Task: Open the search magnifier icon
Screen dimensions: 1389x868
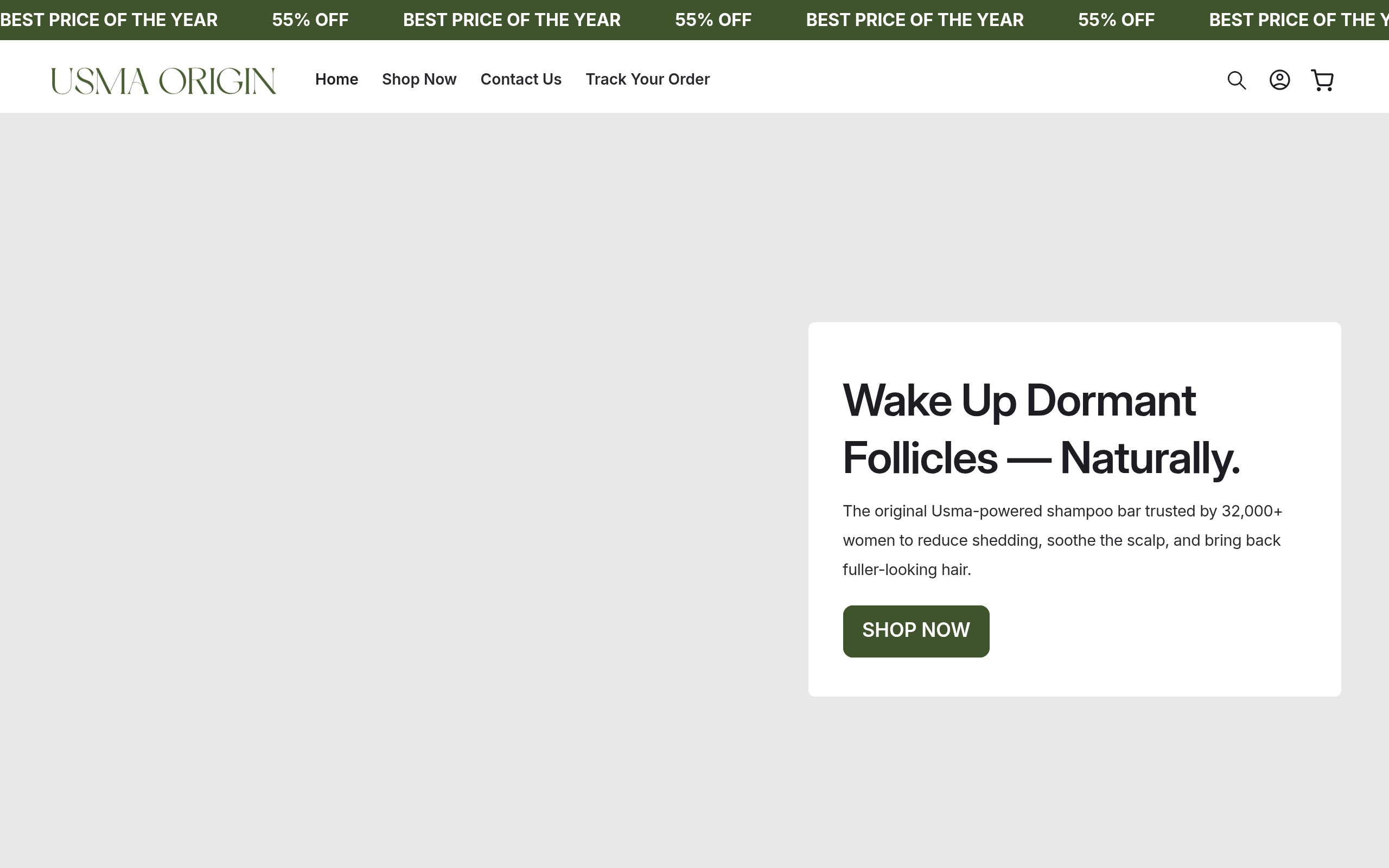Action: (x=1237, y=80)
